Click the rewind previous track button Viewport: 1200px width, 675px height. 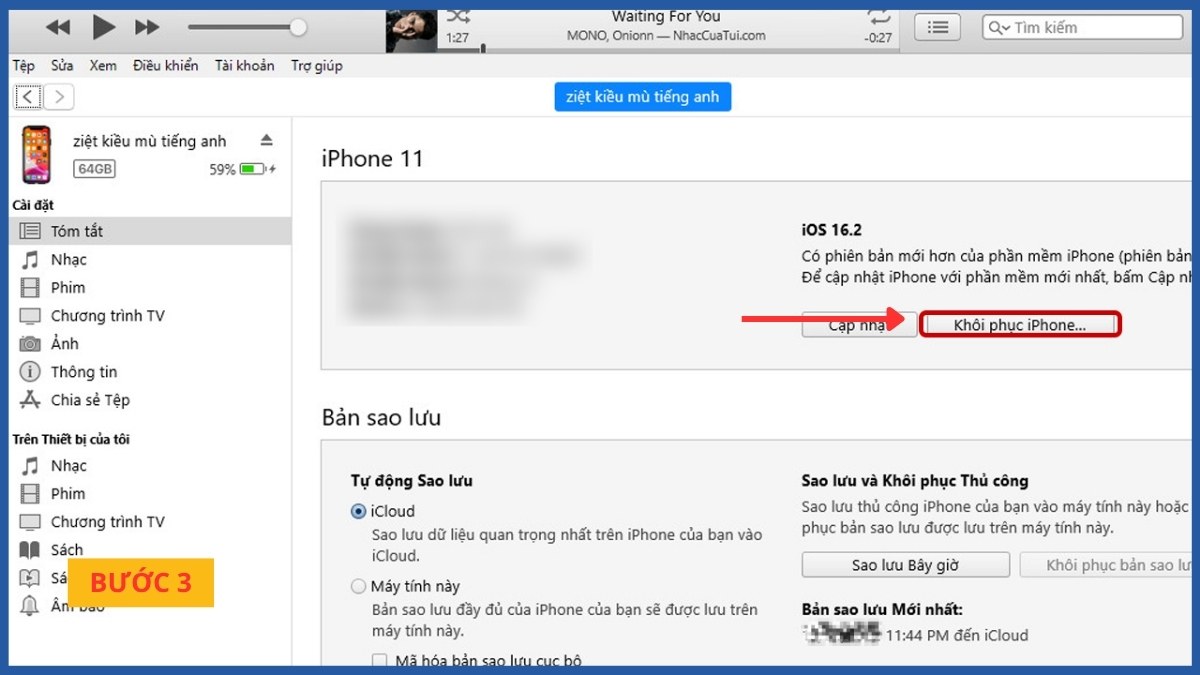point(58,27)
